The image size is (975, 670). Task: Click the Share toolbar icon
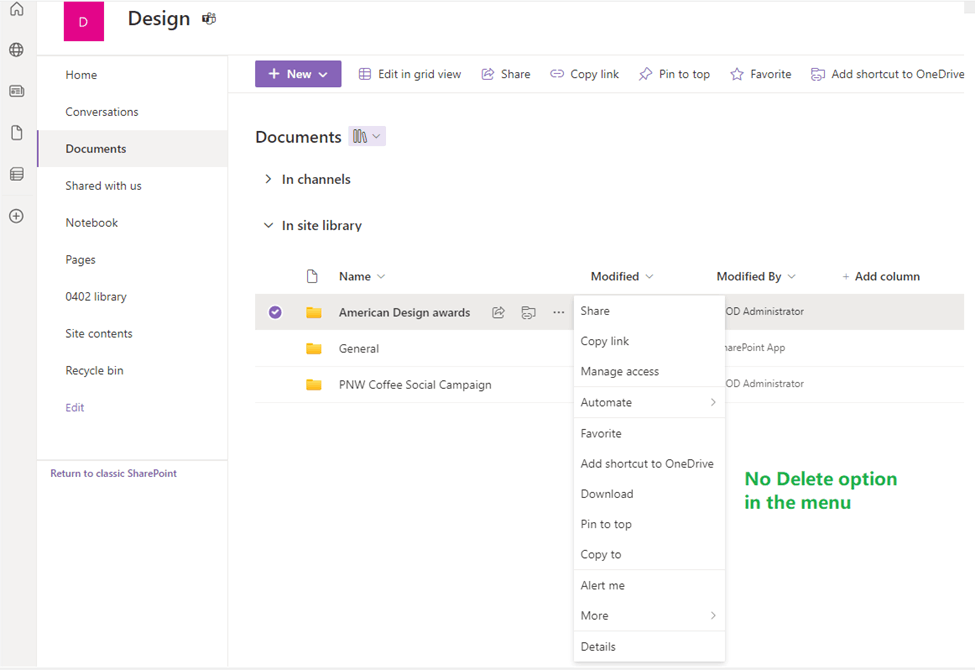click(488, 74)
